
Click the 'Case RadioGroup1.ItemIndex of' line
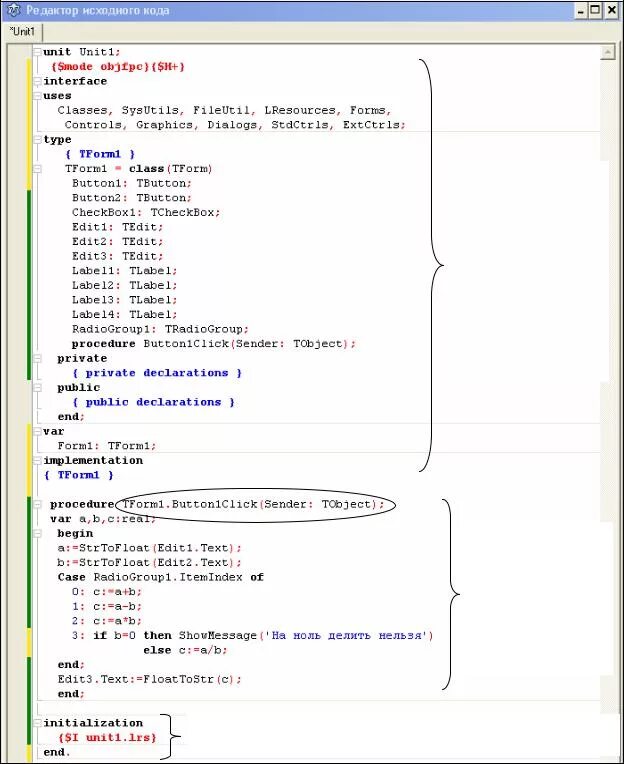(x=161, y=577)
